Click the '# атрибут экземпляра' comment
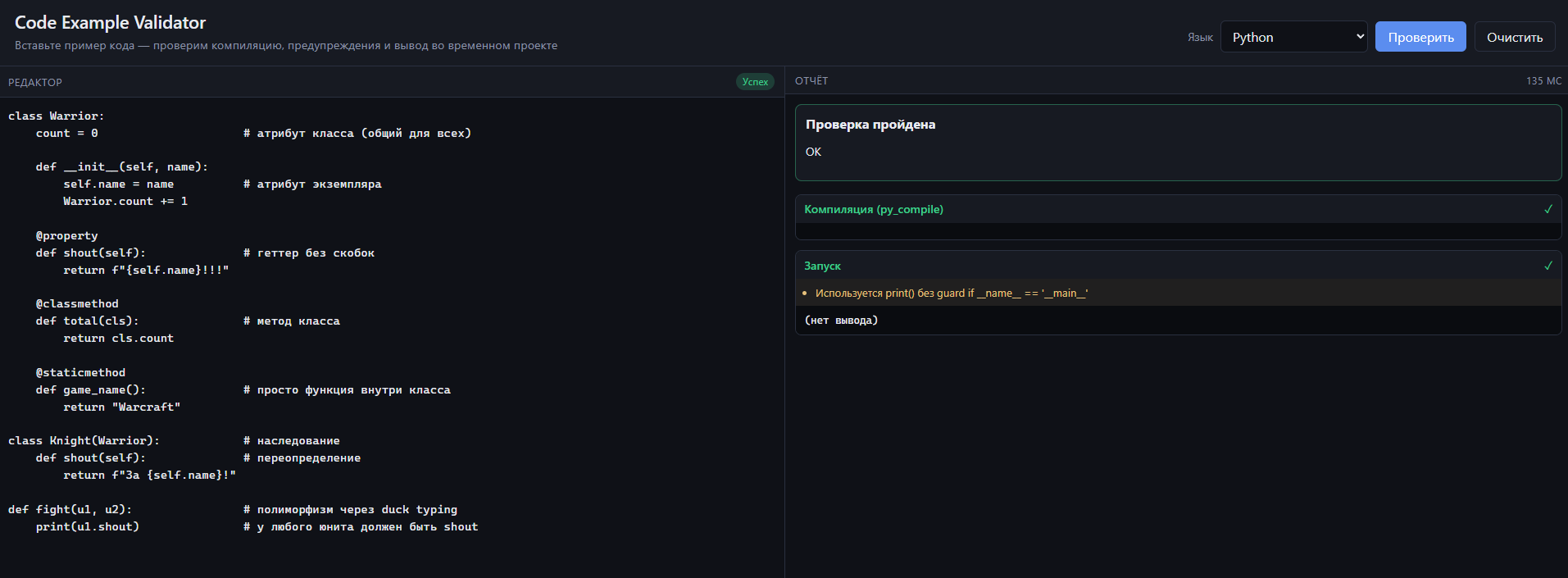This screenshot has height=578, width=1568. 312,184
